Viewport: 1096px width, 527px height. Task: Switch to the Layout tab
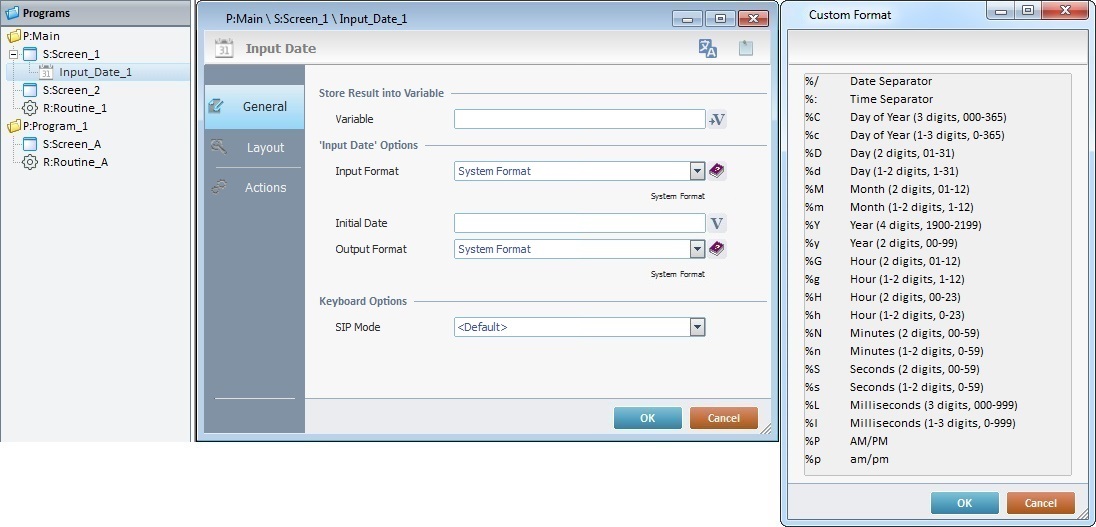(265, 147)
